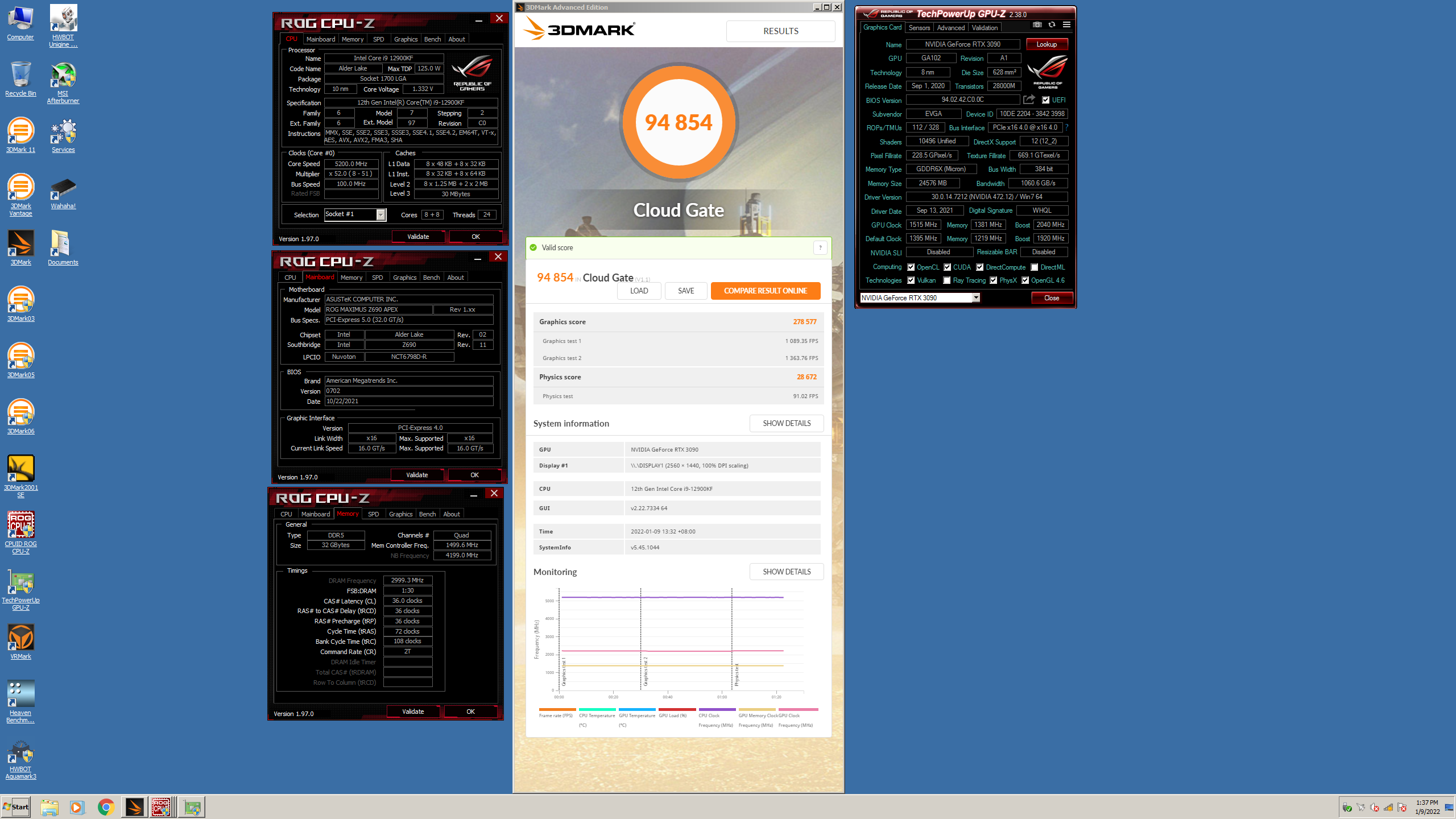1456x819 pixels.
Task: Launch VRMark desktop shortcut
Action: tap(20, 641)
